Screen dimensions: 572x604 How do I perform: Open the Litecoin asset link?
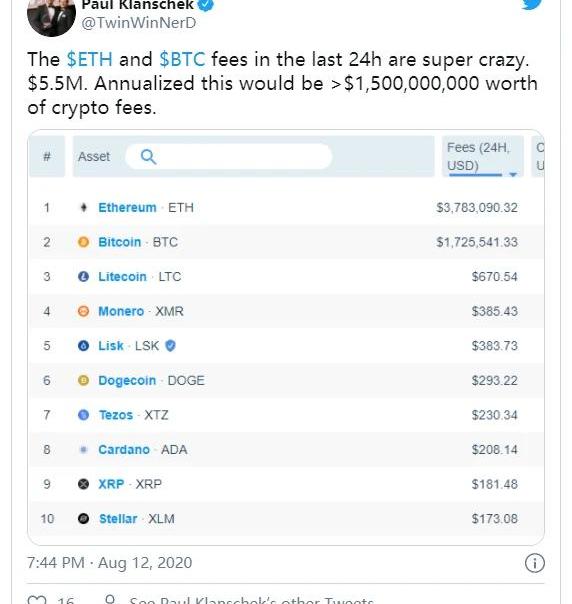coord(122,277)
